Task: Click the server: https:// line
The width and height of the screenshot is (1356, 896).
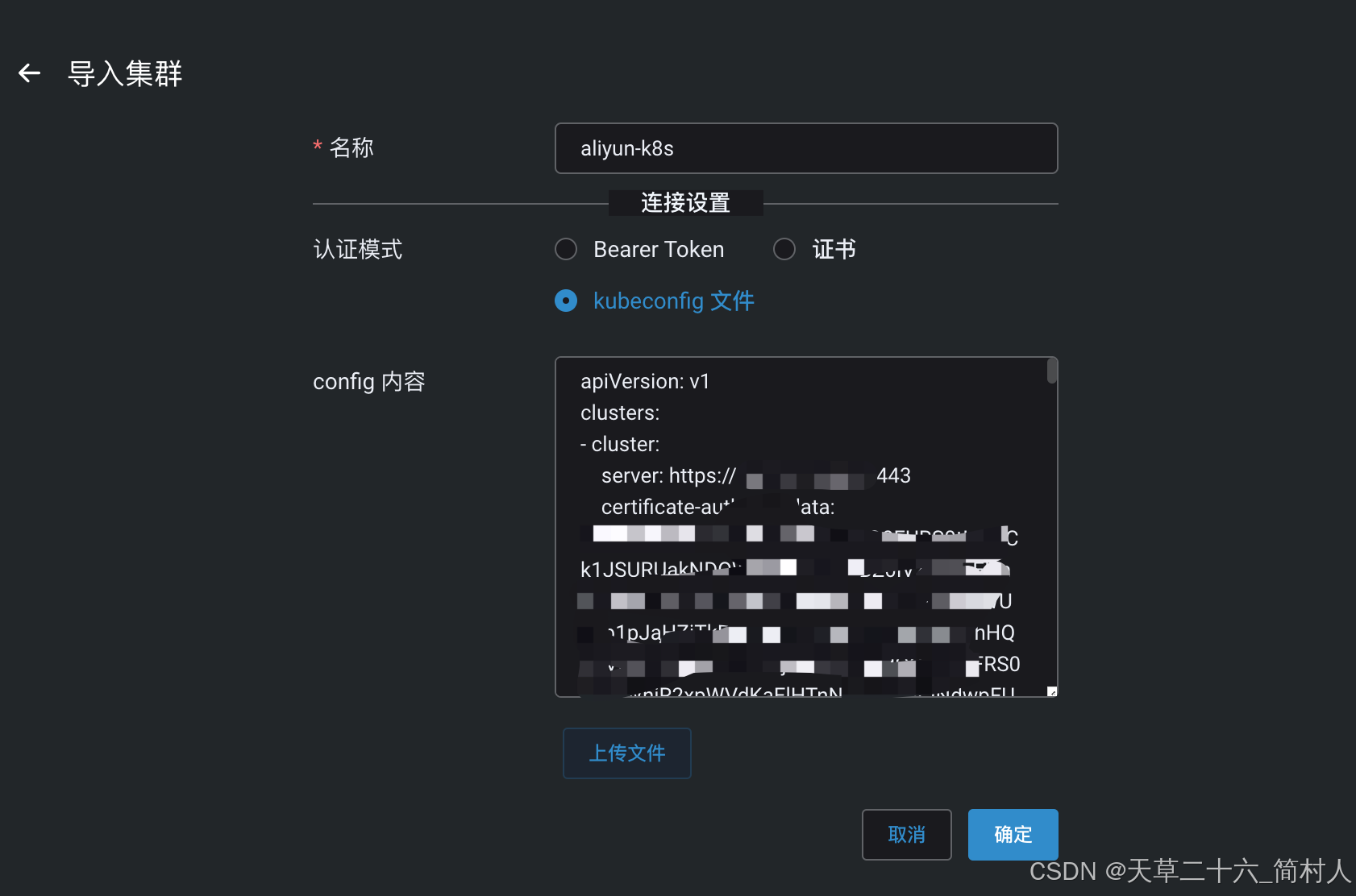Action: (756, 475)
